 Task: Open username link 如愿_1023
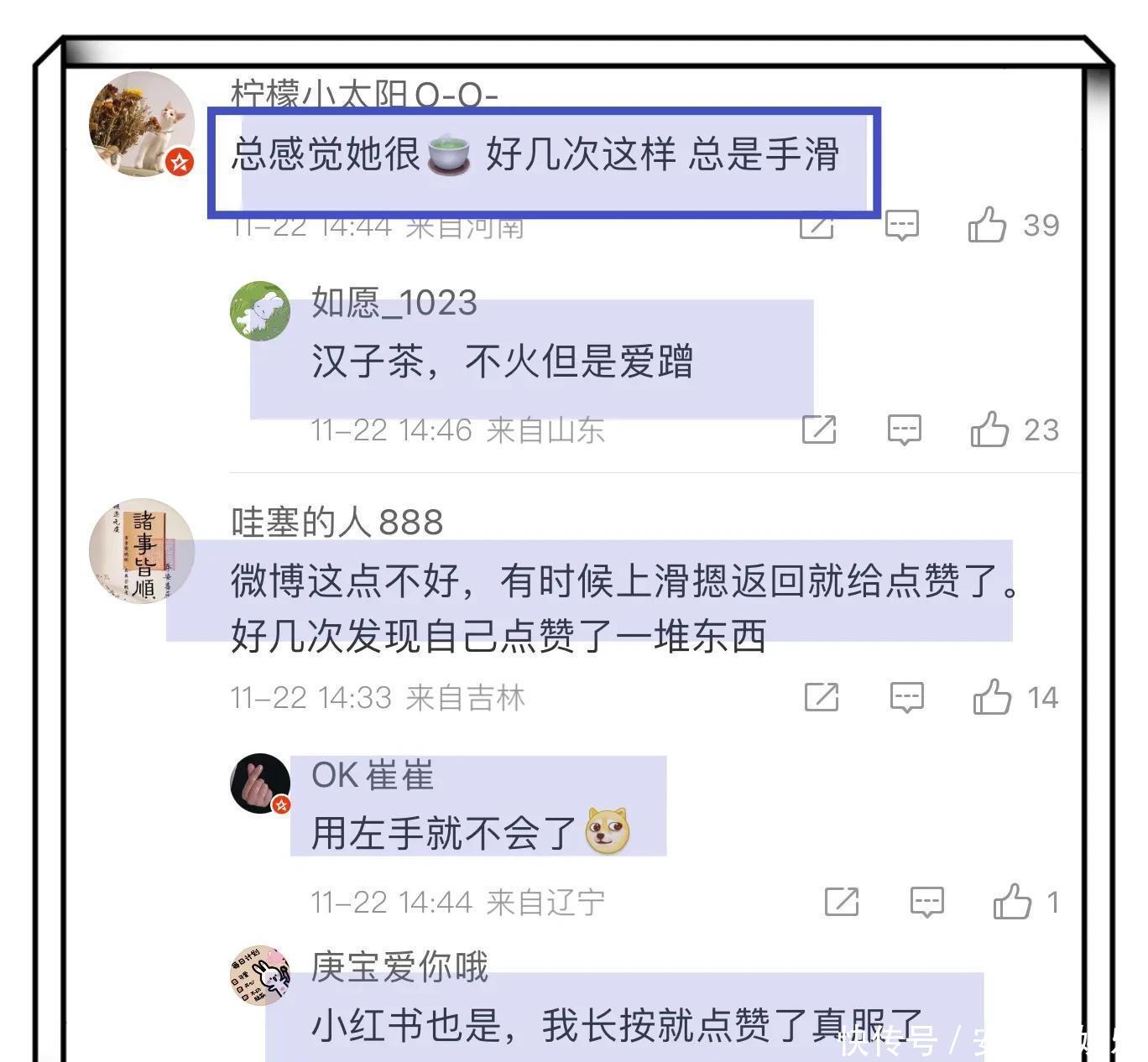coord(394,302)
